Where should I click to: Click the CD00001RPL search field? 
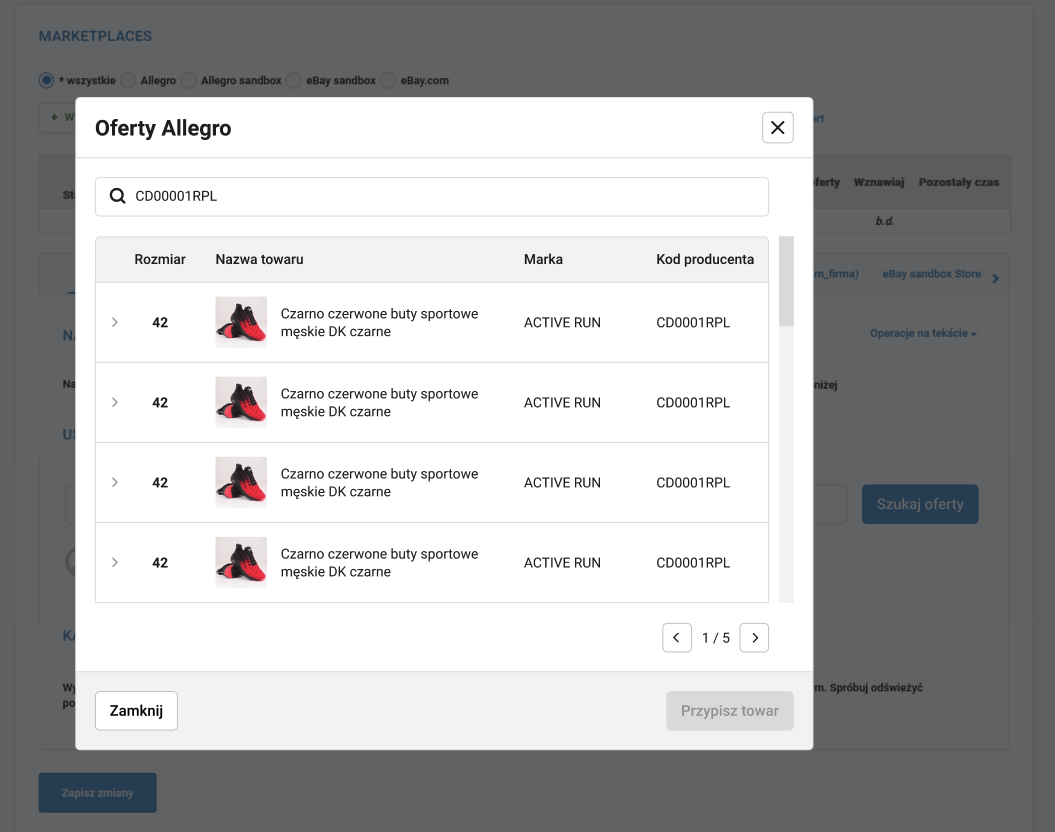pos(440,197)
